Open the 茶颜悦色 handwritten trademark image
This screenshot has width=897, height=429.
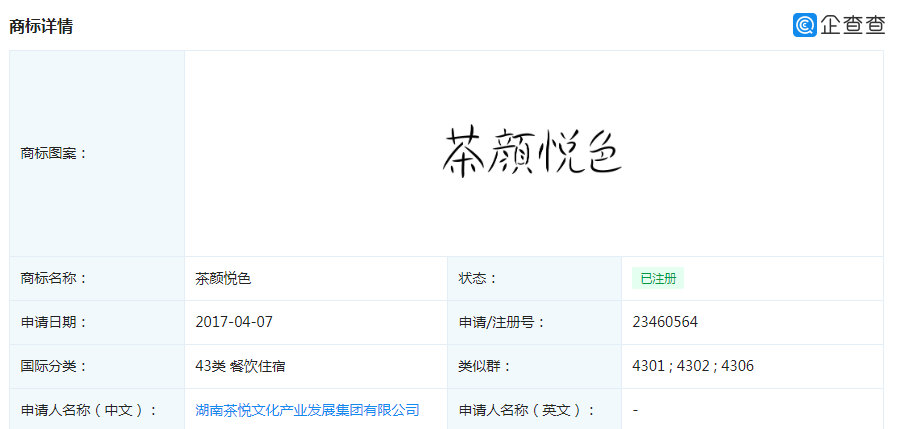coord(533,153)
